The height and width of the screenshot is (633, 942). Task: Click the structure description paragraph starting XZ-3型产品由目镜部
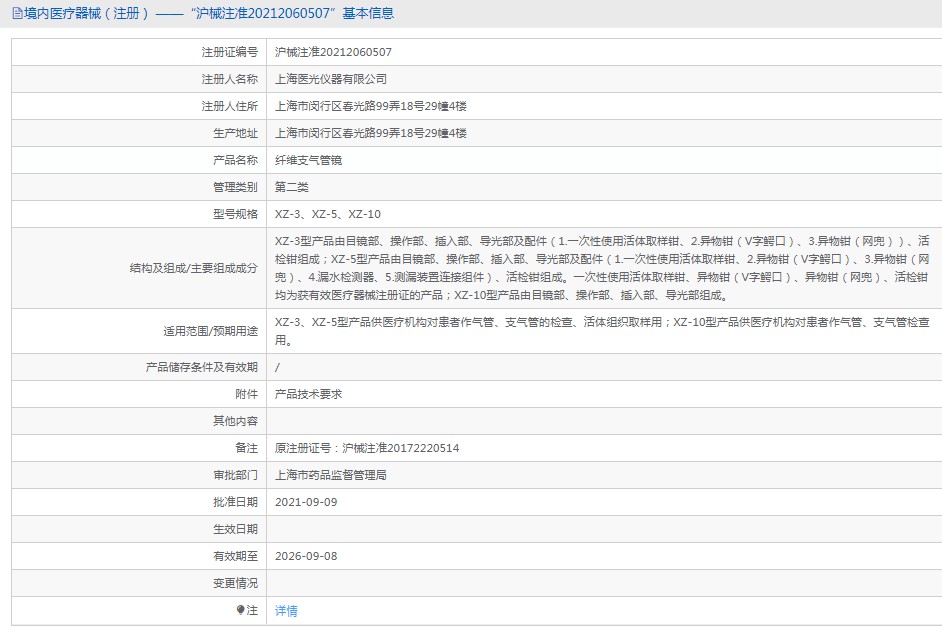pyautogui.click(x=602, y=268)
